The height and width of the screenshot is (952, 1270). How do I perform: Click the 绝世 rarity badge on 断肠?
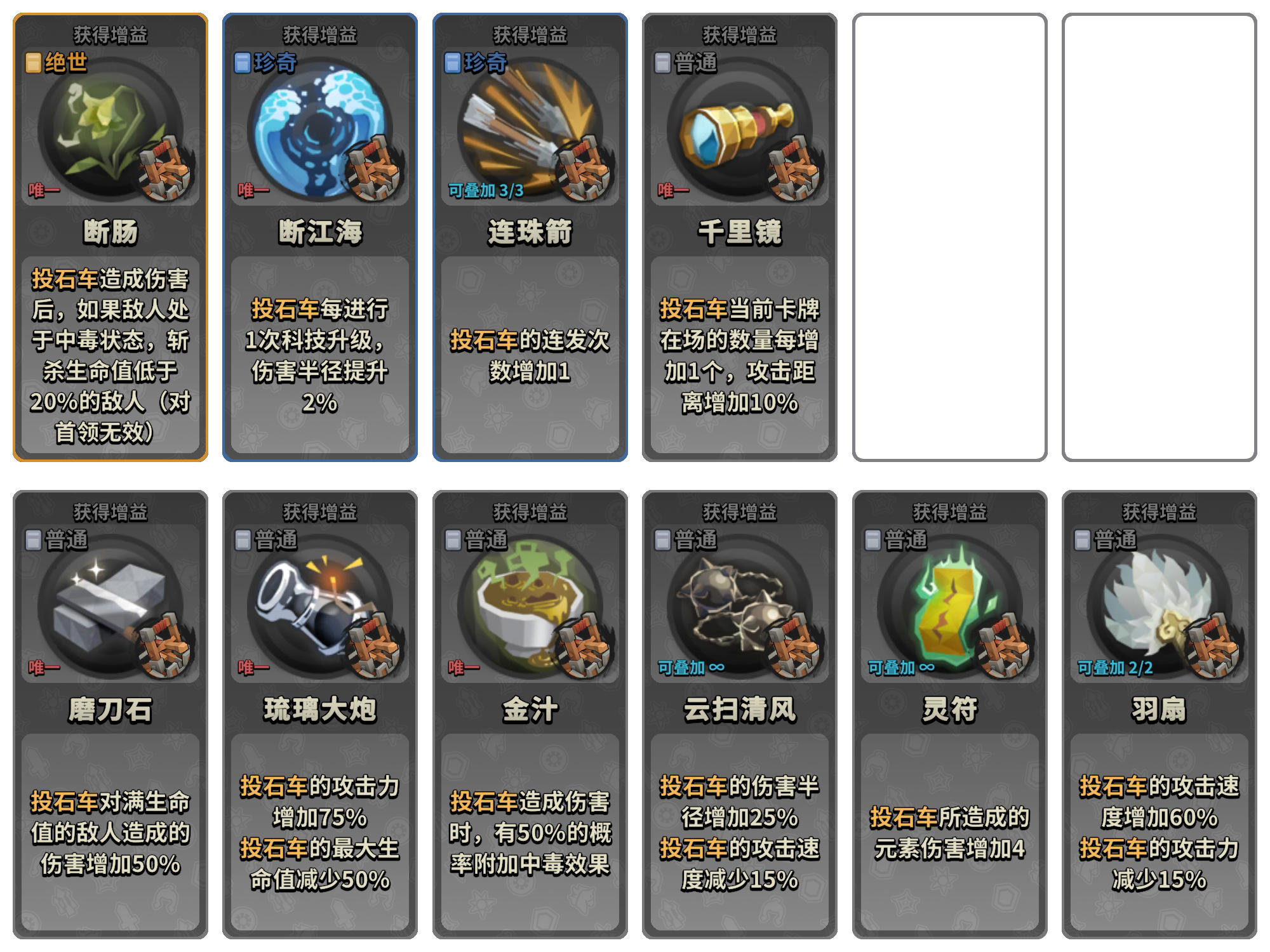pyautogui.click(x=57, y=62)
